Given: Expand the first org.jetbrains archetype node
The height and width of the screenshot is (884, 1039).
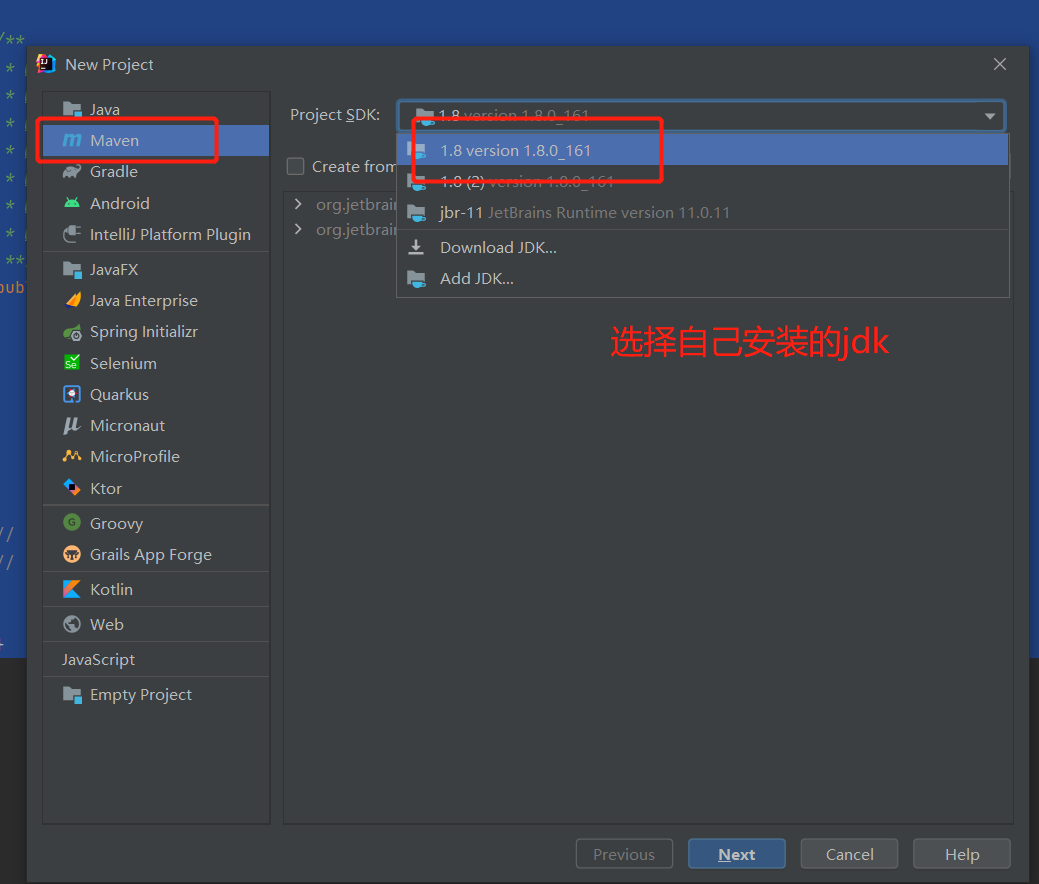Looking at the screenshot, I should click(298, 204).
